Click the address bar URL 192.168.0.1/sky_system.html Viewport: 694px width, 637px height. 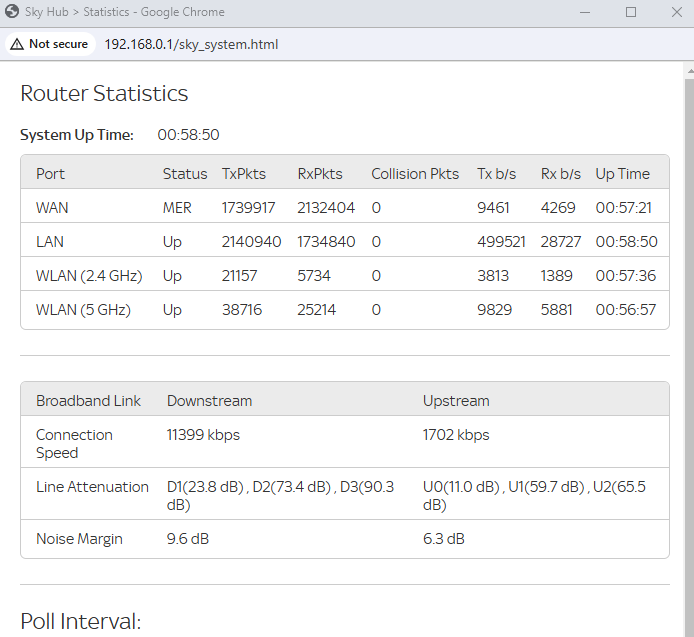[191, 45]
